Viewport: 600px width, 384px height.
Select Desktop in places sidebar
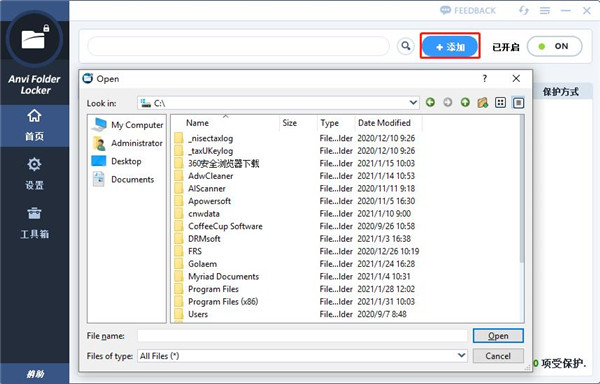click(117, 161)
